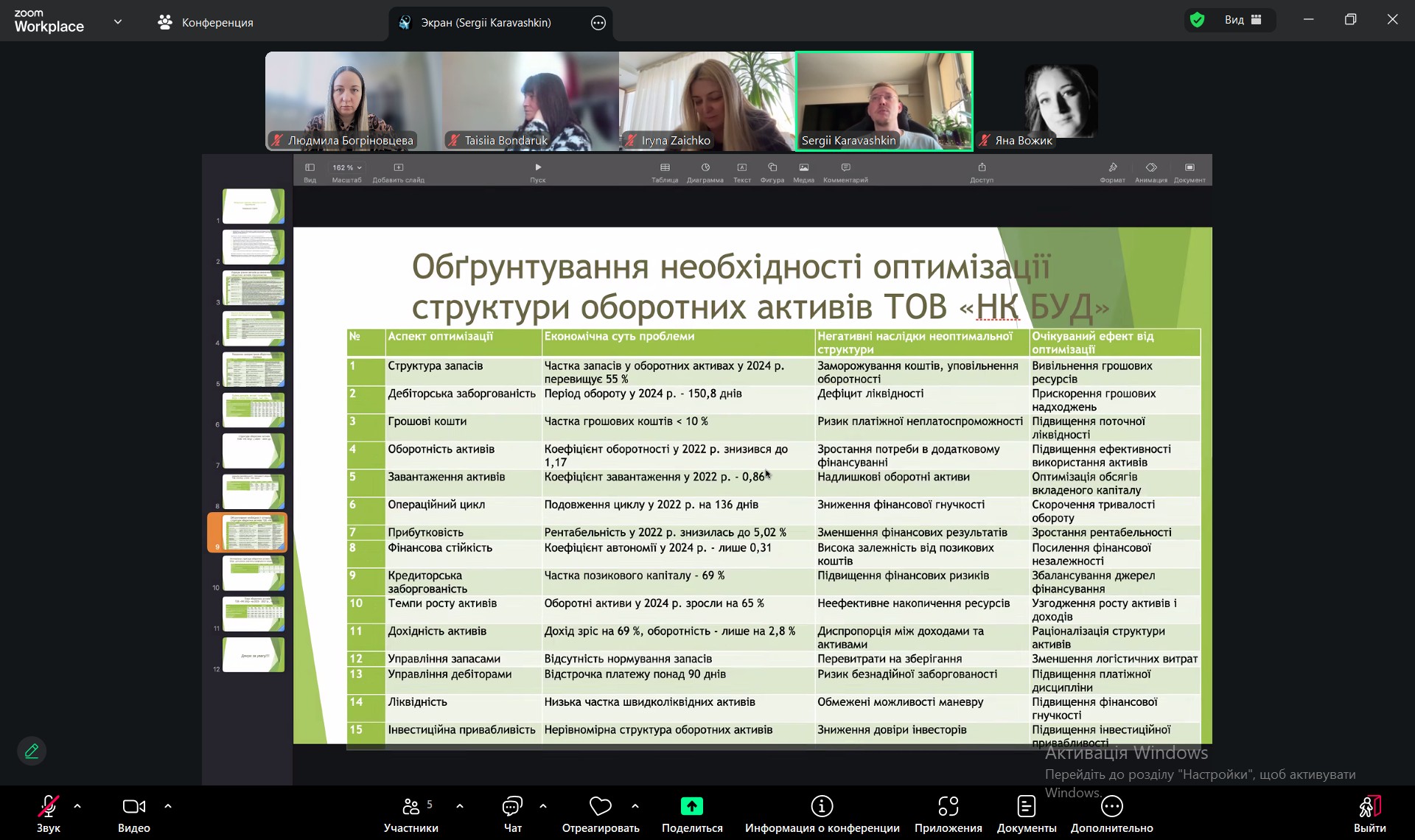Expand audio options arrow beside Sound
Screen dimensions: 1415x840
click(x=77, y=806)
